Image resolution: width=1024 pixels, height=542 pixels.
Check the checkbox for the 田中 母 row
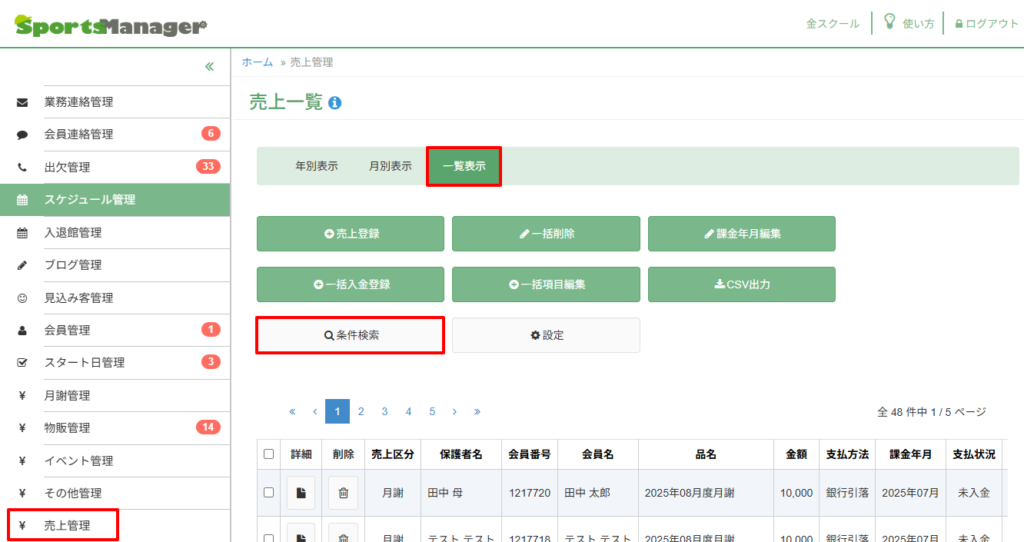(x=268, y=492)
